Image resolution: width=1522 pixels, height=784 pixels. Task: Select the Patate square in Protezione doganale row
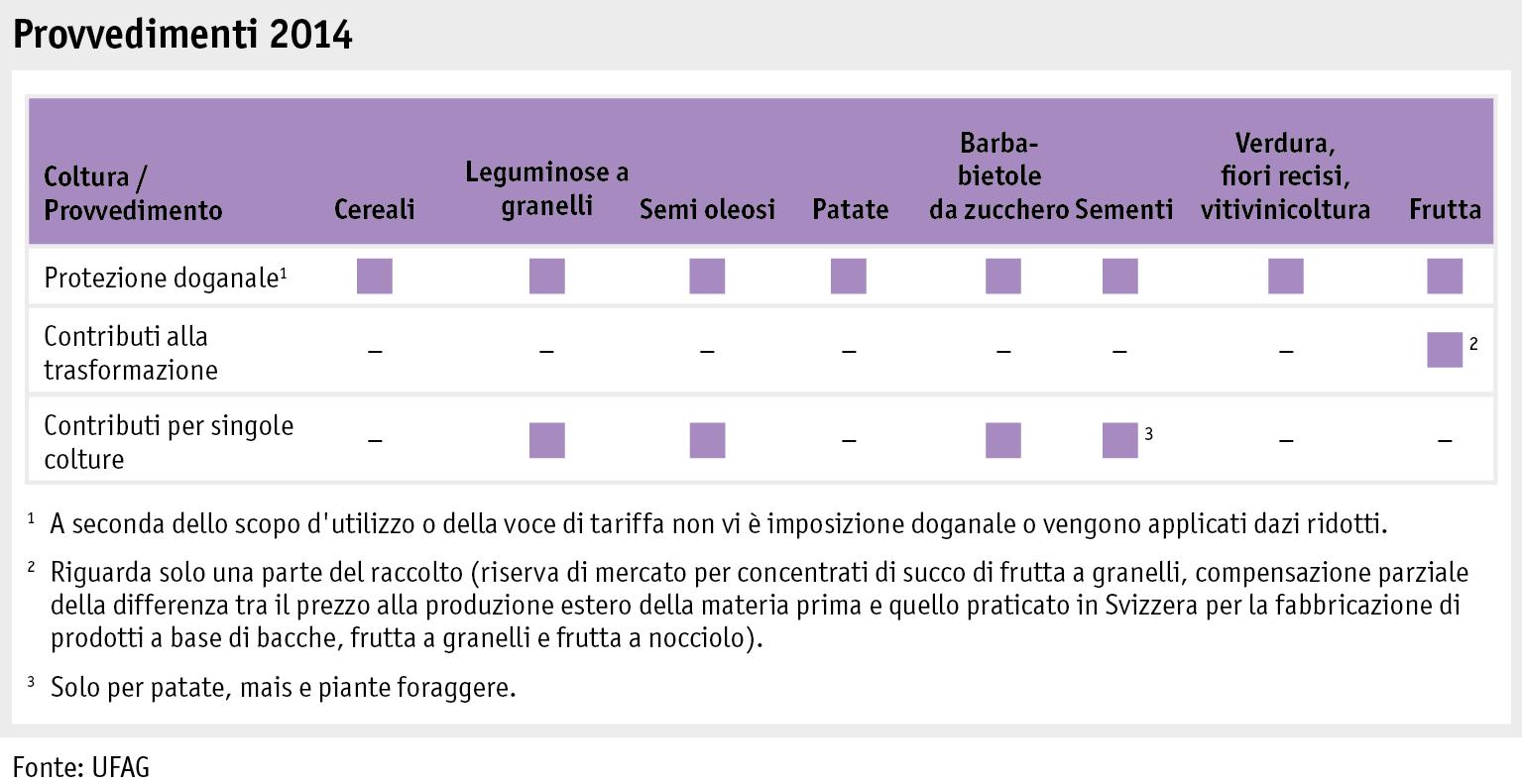(849, 277)
